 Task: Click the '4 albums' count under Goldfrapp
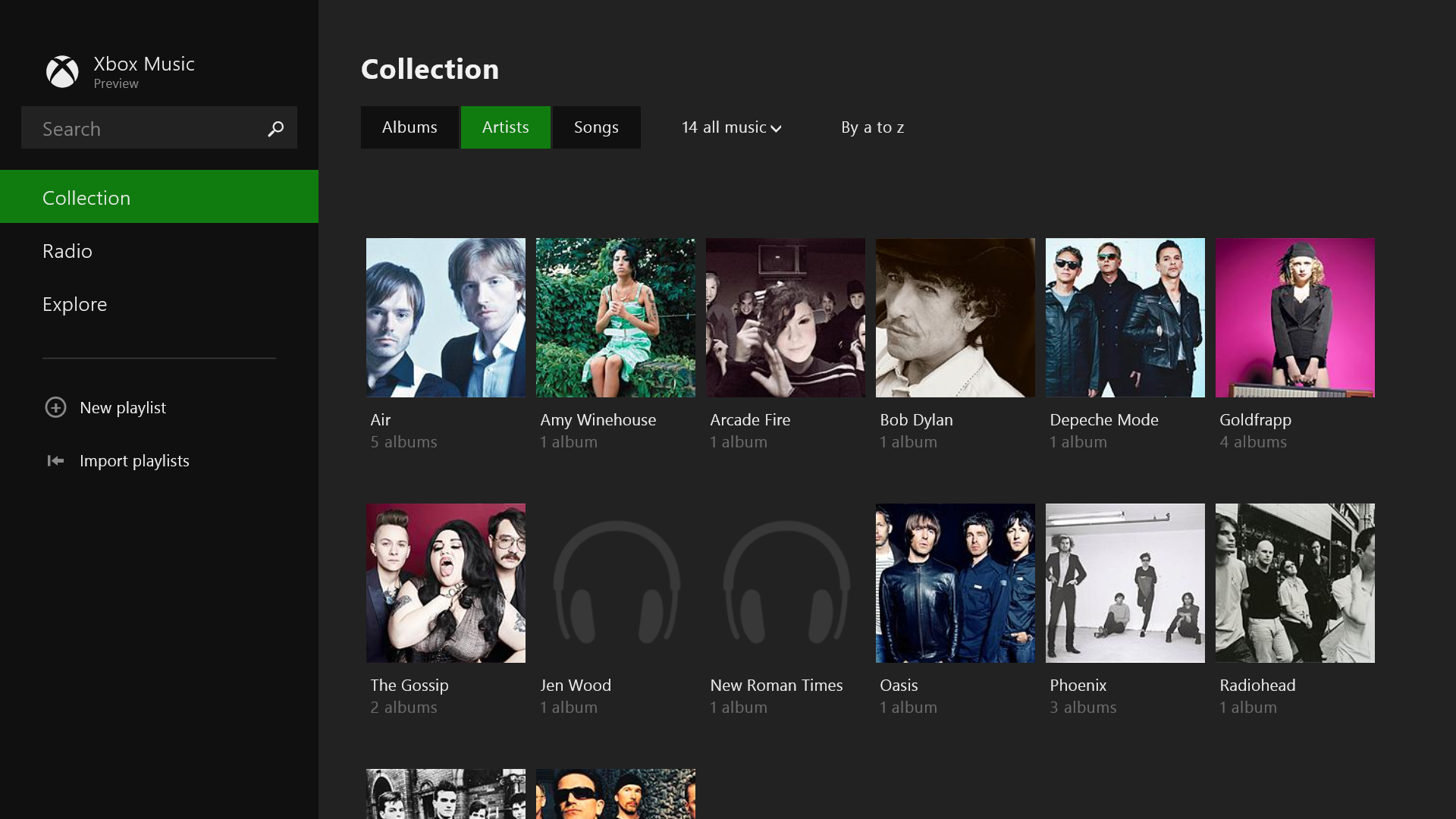click(x=1253, y=441)
